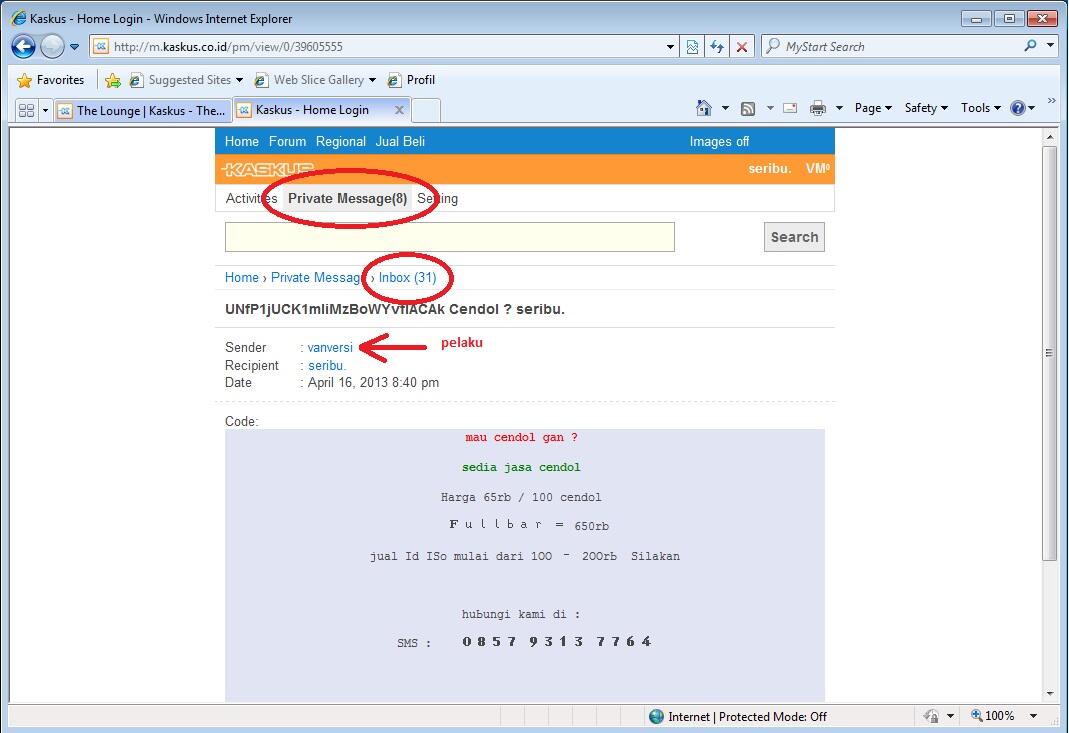Image resolution: width=1069 pixels, height=733 pixels.
Task: Click the vertical scrollbar thumb
Action: 1050,353
